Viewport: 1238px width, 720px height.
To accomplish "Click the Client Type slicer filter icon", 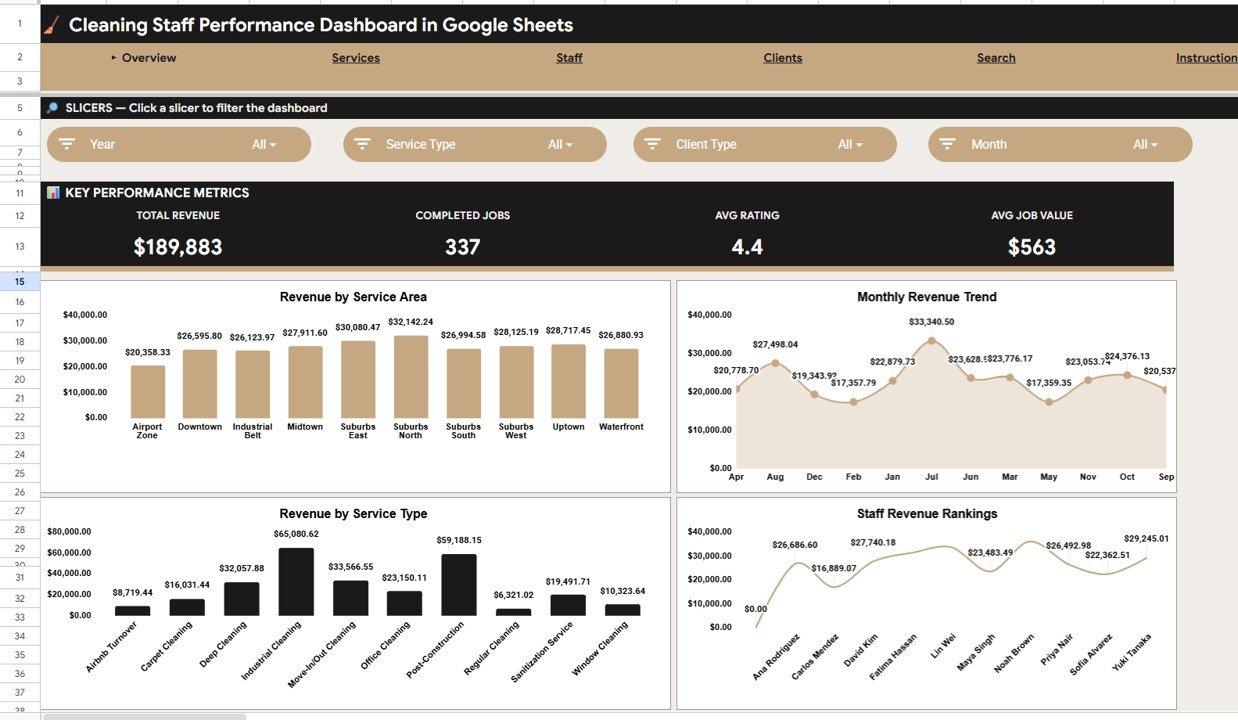I will coord(653,144).
